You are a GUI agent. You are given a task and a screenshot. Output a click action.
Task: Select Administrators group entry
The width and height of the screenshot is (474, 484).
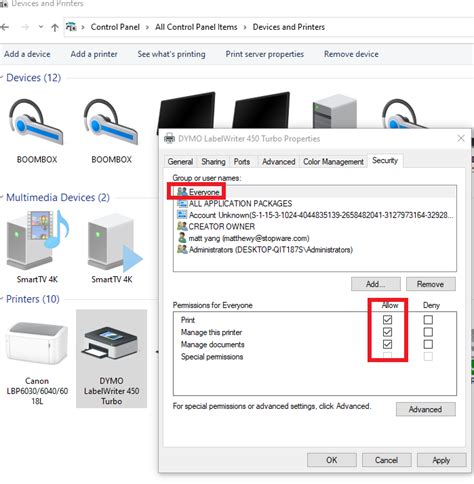click(x=315, y=250)
